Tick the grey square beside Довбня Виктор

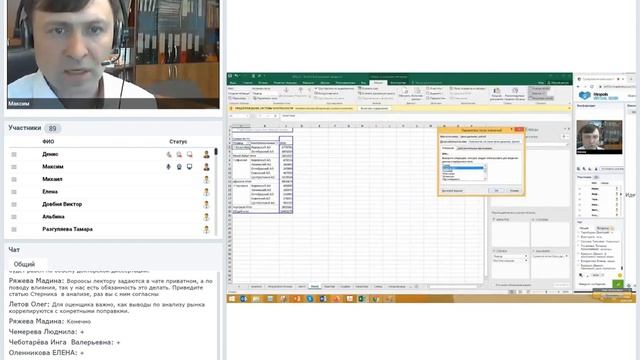[x=14, y=204]
